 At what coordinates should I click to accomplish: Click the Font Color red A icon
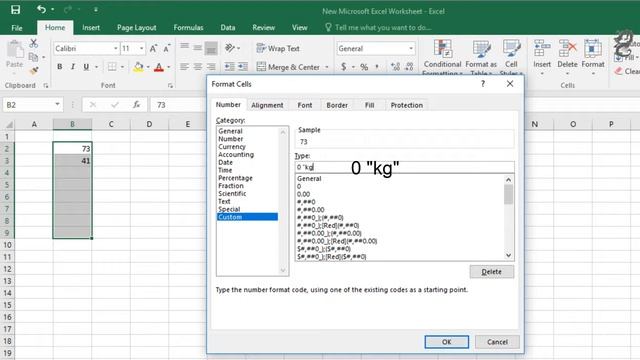point(159,67)
